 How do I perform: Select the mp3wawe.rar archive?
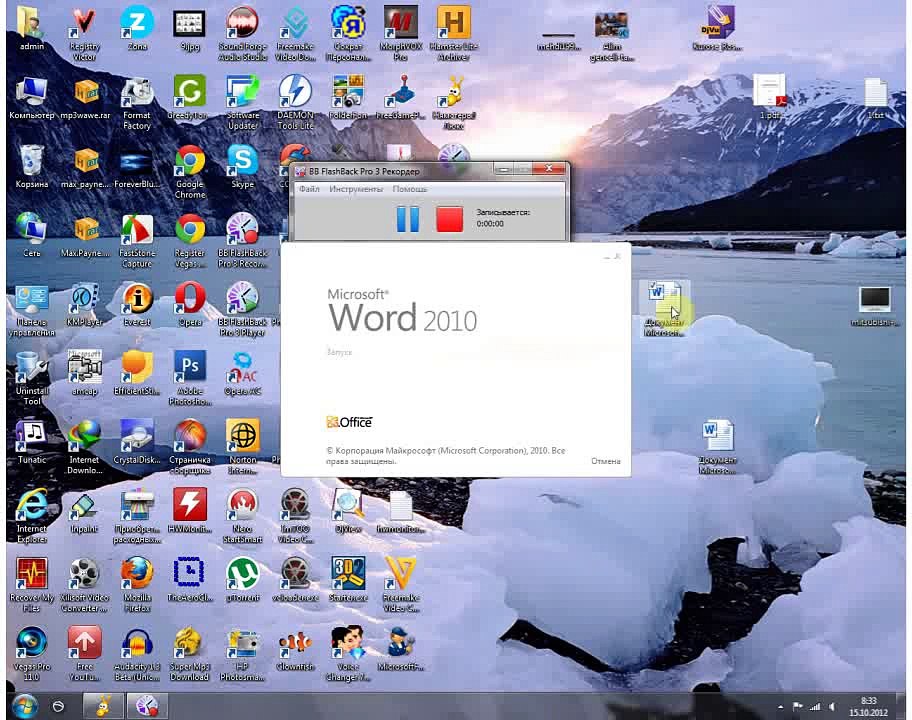(85, 98)
